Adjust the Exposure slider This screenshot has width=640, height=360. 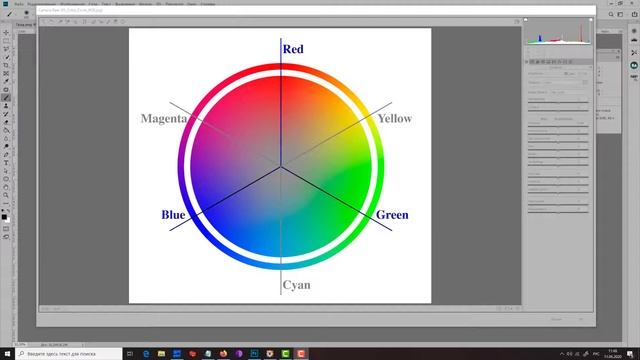point(558,126)
